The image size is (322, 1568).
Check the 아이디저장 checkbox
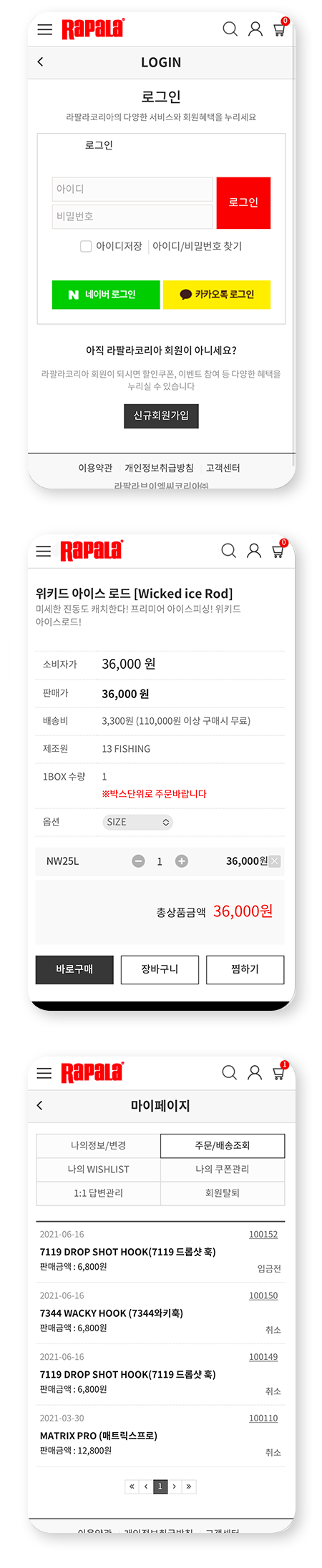click(x=86, y=246)
